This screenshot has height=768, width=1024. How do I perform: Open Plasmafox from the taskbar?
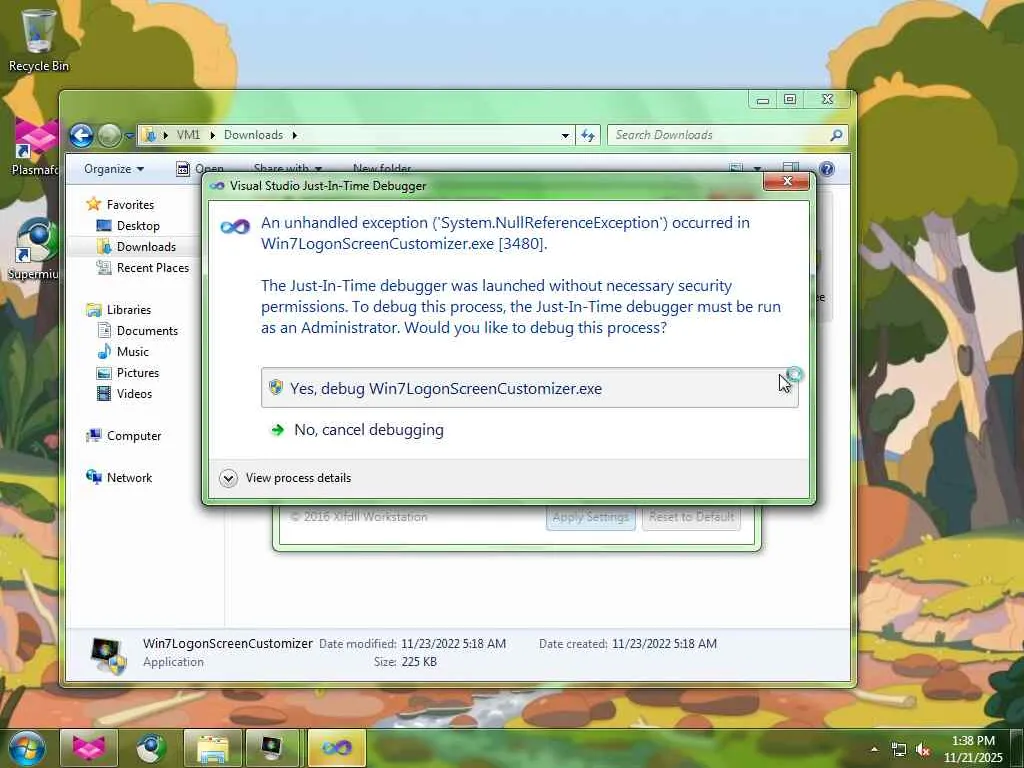(89, 748)
